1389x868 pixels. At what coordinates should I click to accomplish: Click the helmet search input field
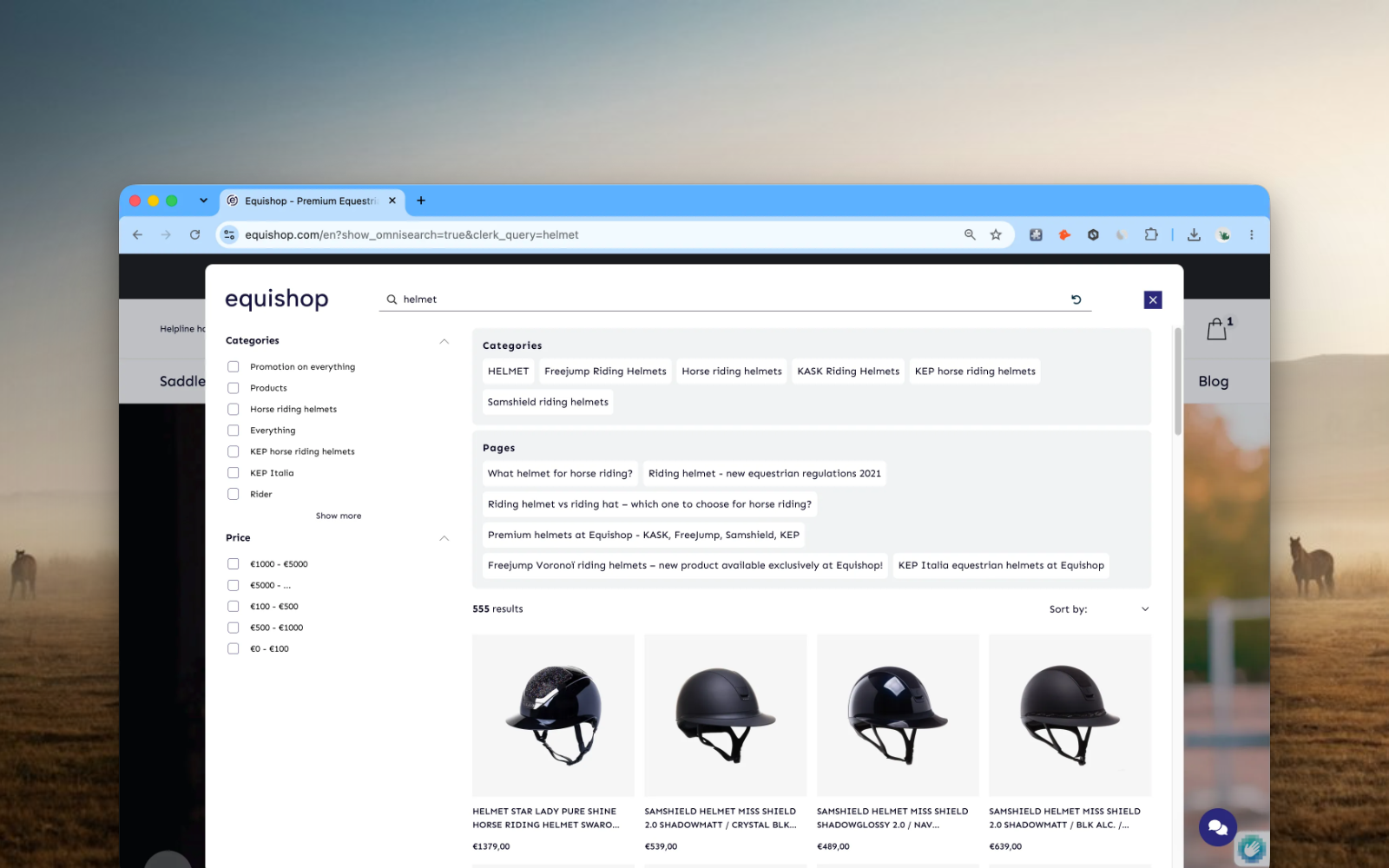click(x=734, y=299)
